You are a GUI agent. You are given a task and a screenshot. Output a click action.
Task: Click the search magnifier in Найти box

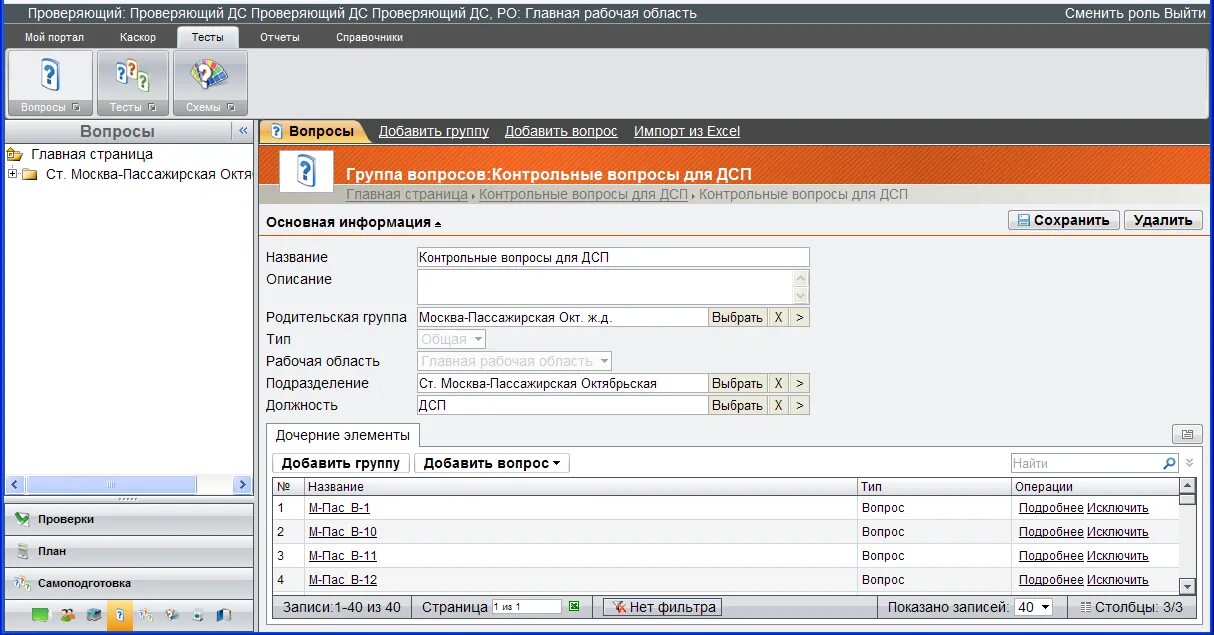tap(1170, 463)
